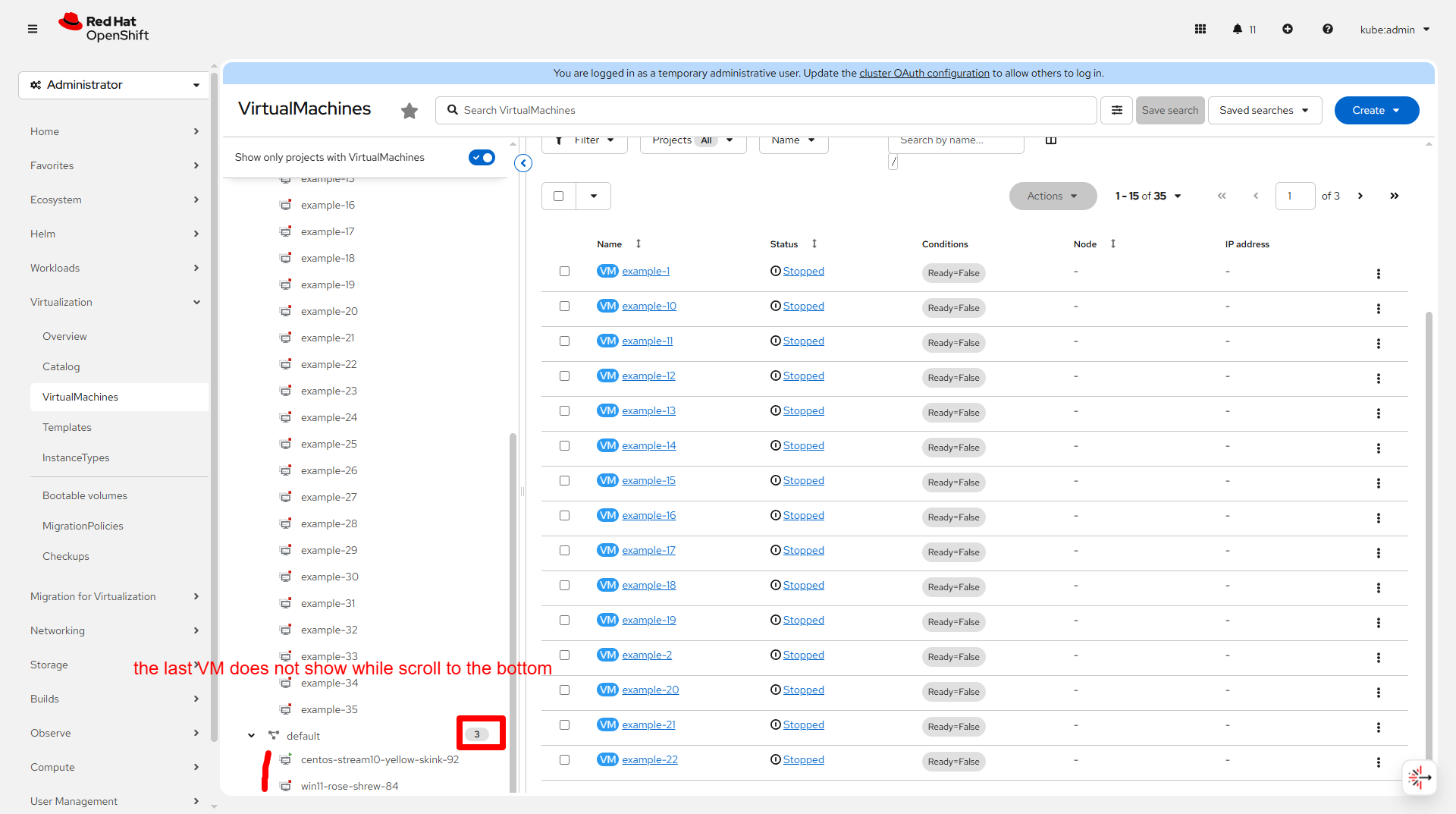Open the Administrator perspective switcher

(x=114, y=85)
